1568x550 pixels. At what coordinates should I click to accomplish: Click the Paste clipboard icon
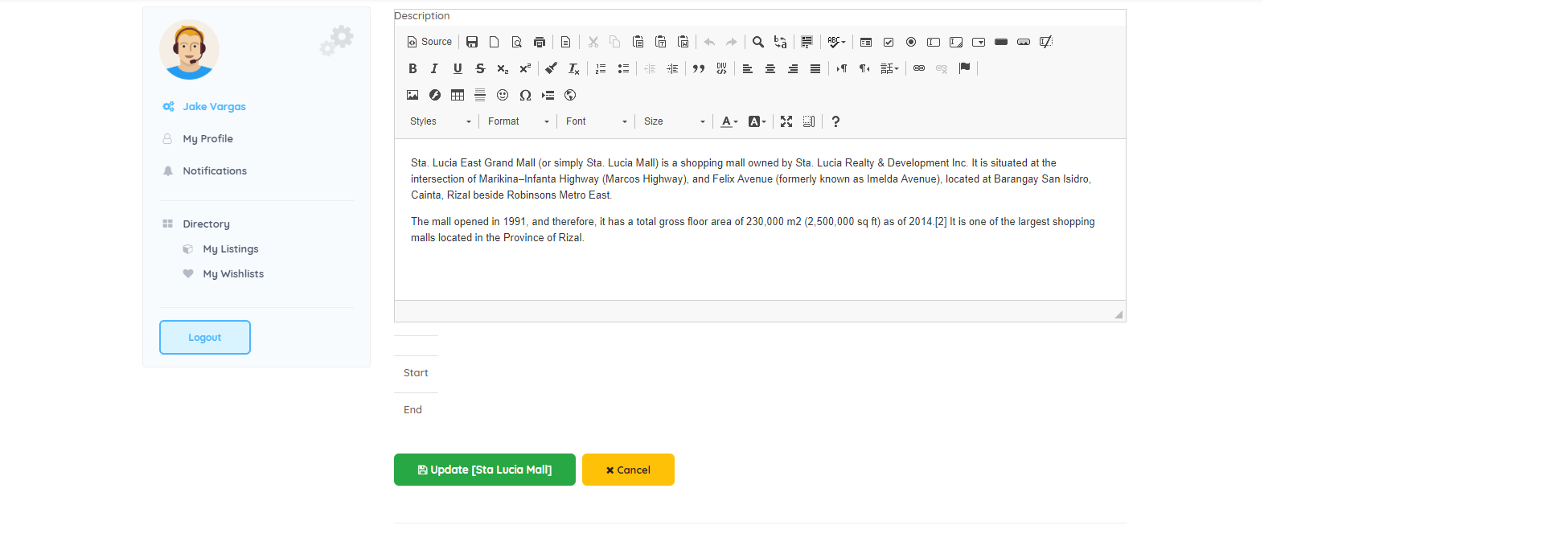point(638,42)
